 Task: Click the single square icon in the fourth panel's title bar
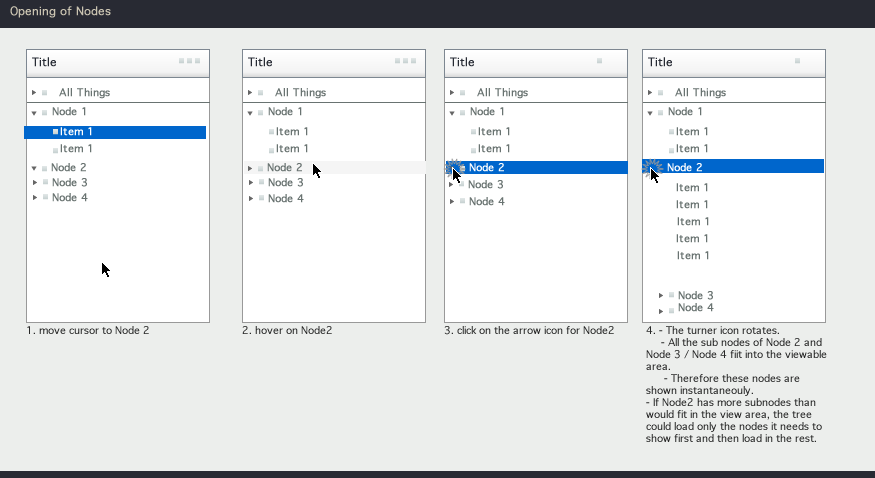[x=797, y=61]
